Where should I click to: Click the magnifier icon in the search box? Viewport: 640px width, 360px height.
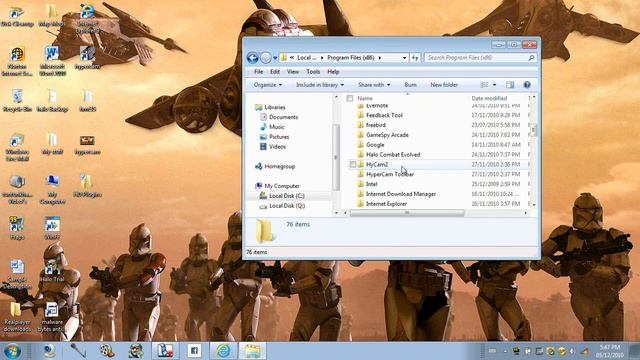point(531,58)
